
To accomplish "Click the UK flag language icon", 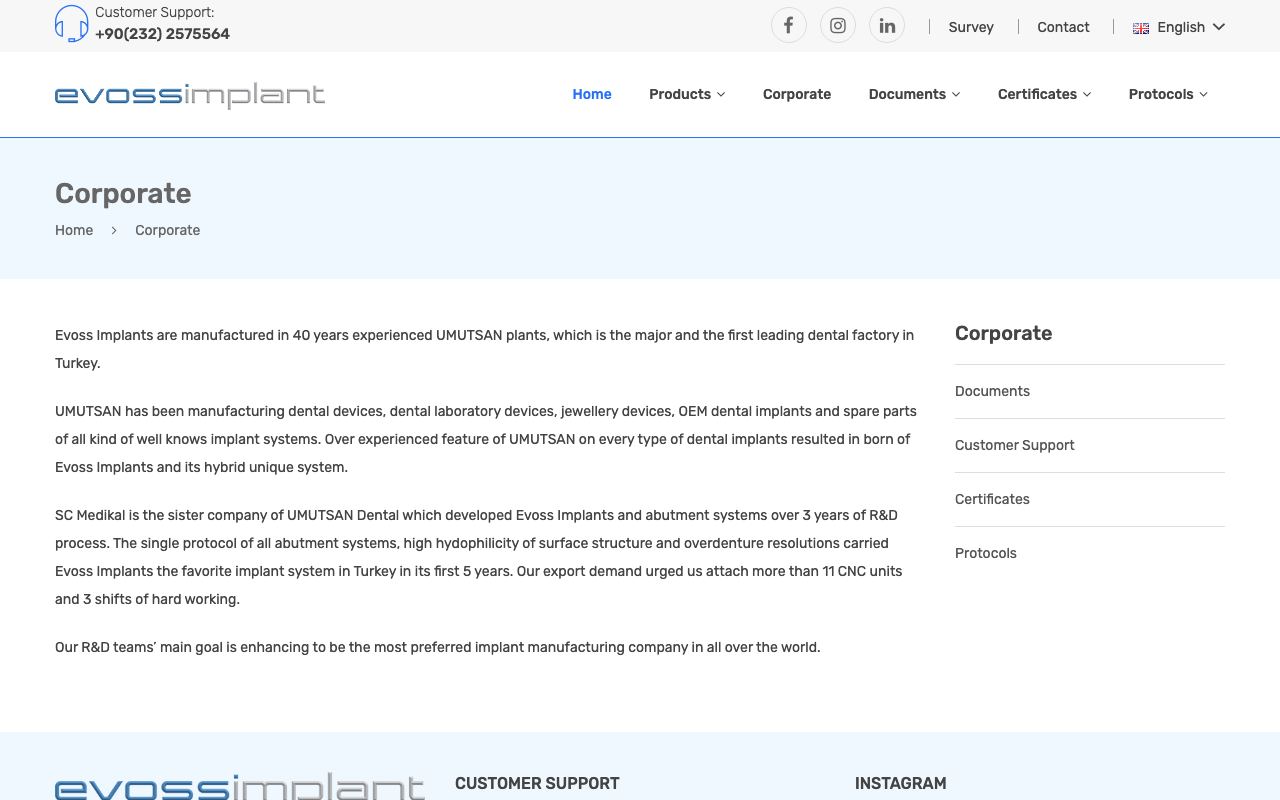I will (1141, 28).
